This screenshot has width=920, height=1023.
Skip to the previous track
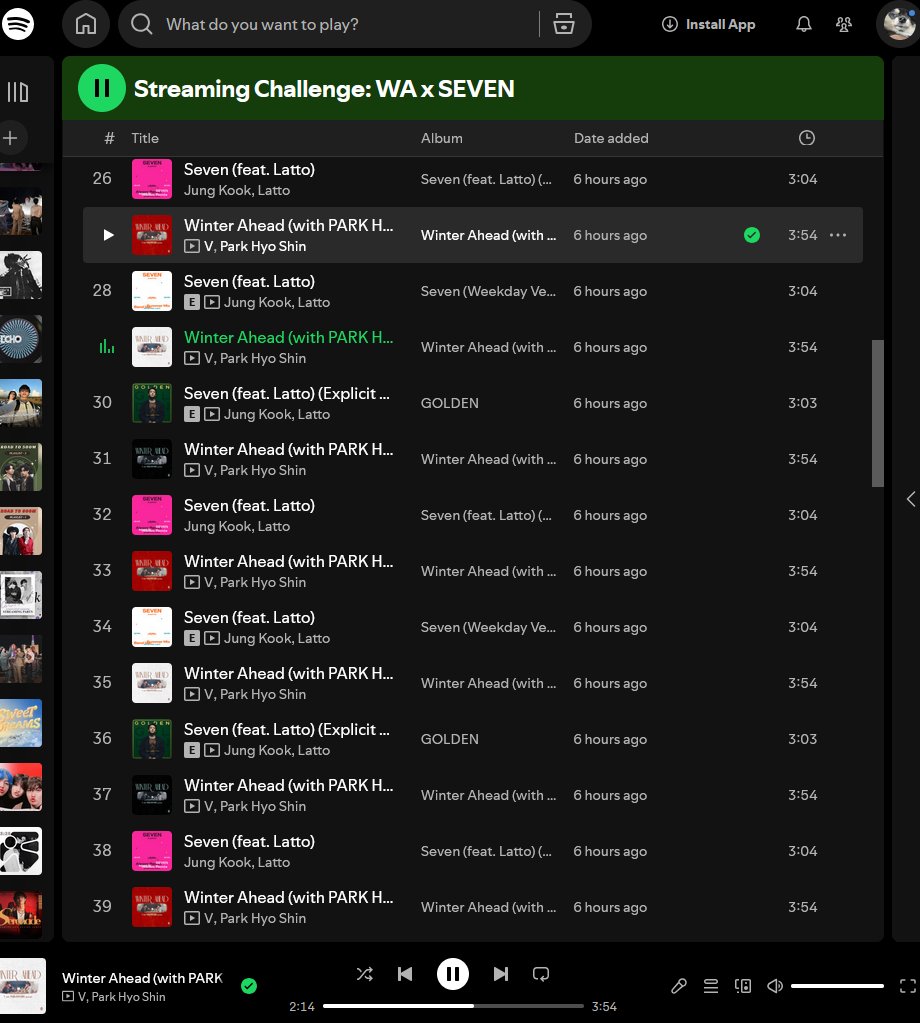pos(405,974)
